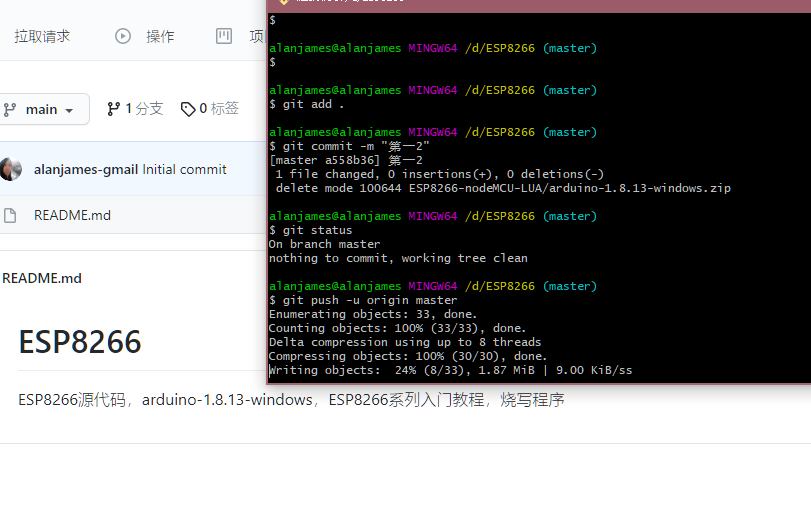Screen dimensions: 811x514
Task: Click the file icon beside README.md
Action: click(10, 215)
